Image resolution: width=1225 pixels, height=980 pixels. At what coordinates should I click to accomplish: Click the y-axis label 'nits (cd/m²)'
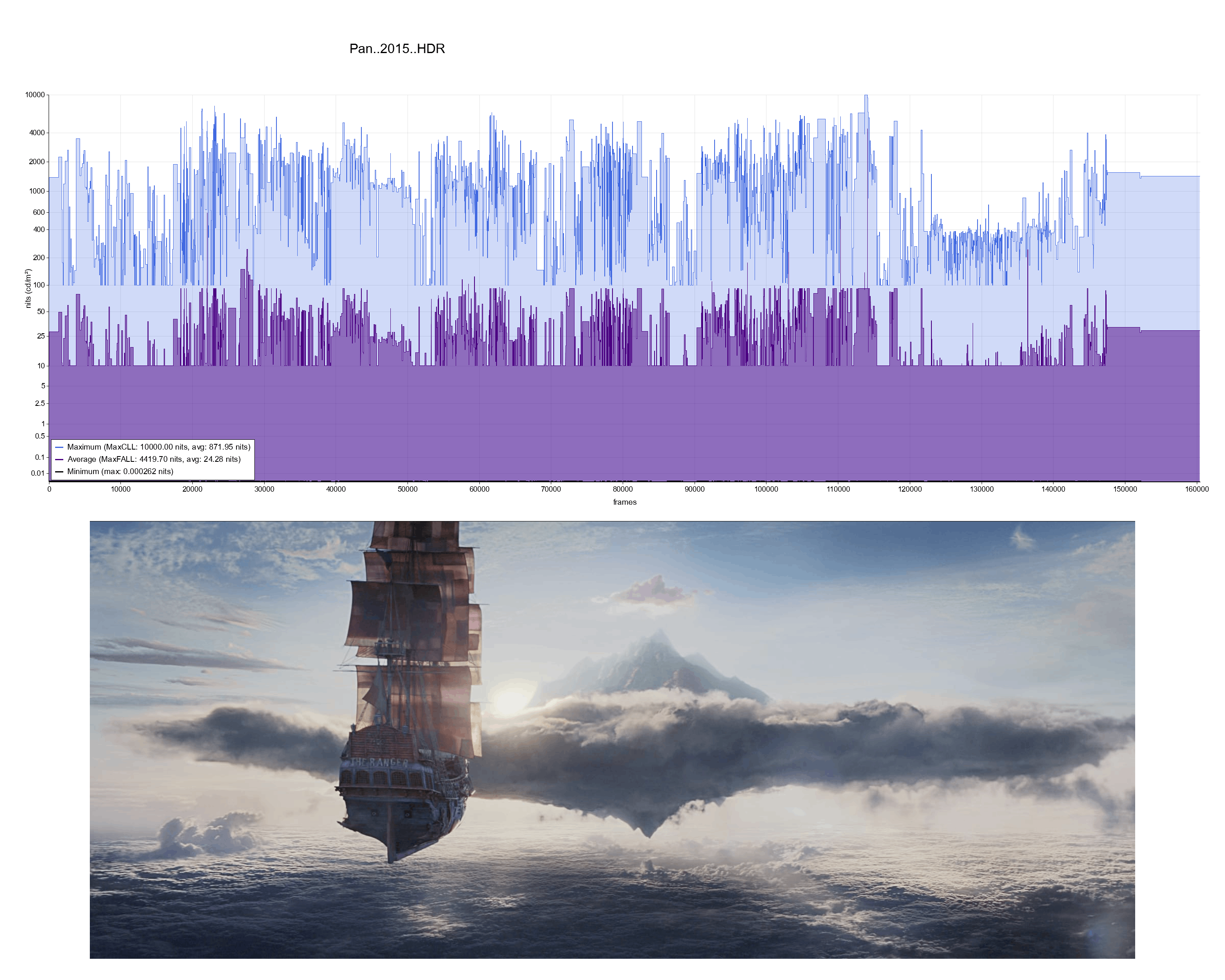click(x=28, y=289)
